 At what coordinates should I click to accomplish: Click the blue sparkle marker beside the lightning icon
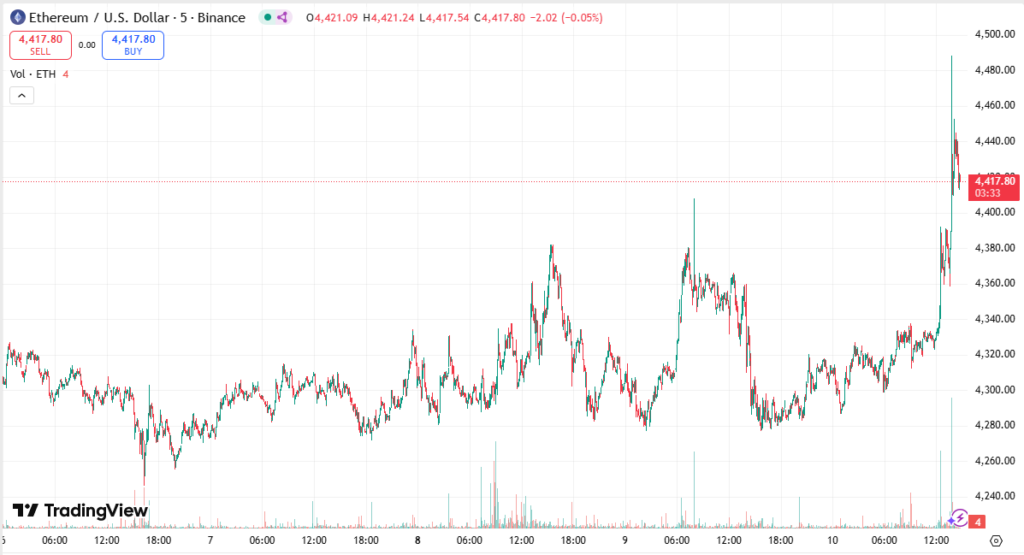pos(951,521)
